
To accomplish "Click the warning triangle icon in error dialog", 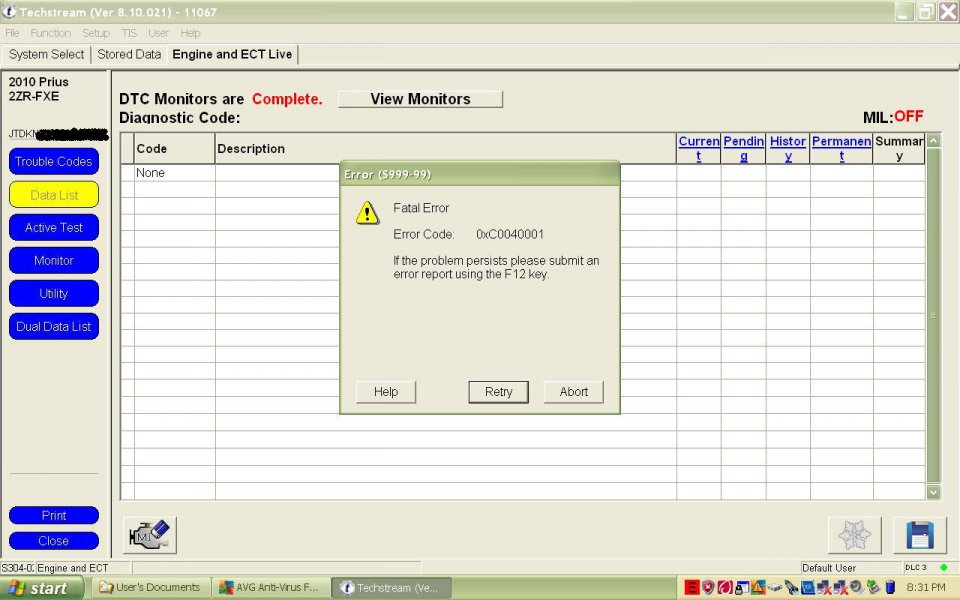I will [x=367, y=213].
